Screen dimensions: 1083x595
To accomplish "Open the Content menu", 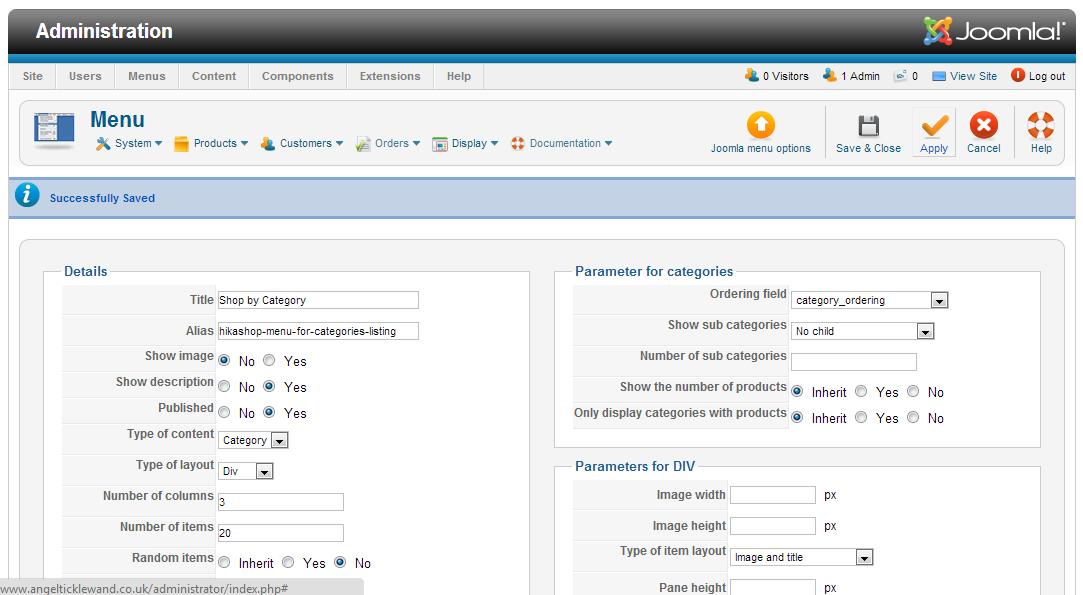I will tap(213, 76).
